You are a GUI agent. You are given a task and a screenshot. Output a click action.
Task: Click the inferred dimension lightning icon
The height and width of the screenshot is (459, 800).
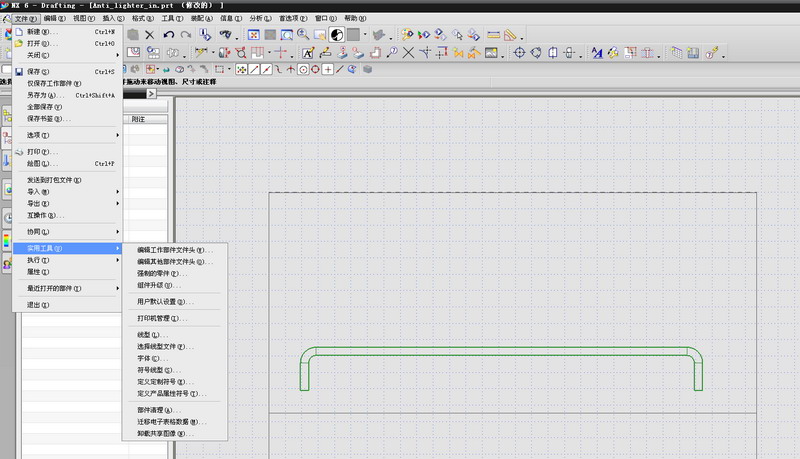[x=201, y=53]
